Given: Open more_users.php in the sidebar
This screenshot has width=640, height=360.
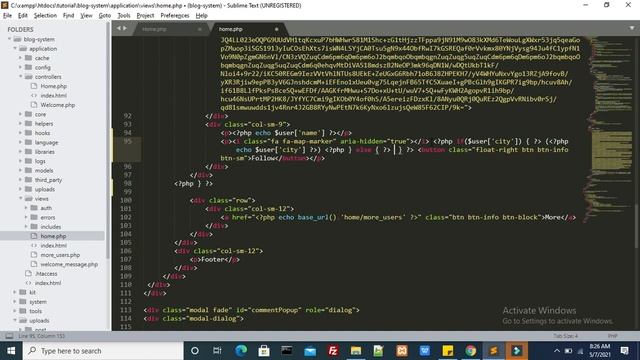Looking at the screenshot, I should [60, 255].
